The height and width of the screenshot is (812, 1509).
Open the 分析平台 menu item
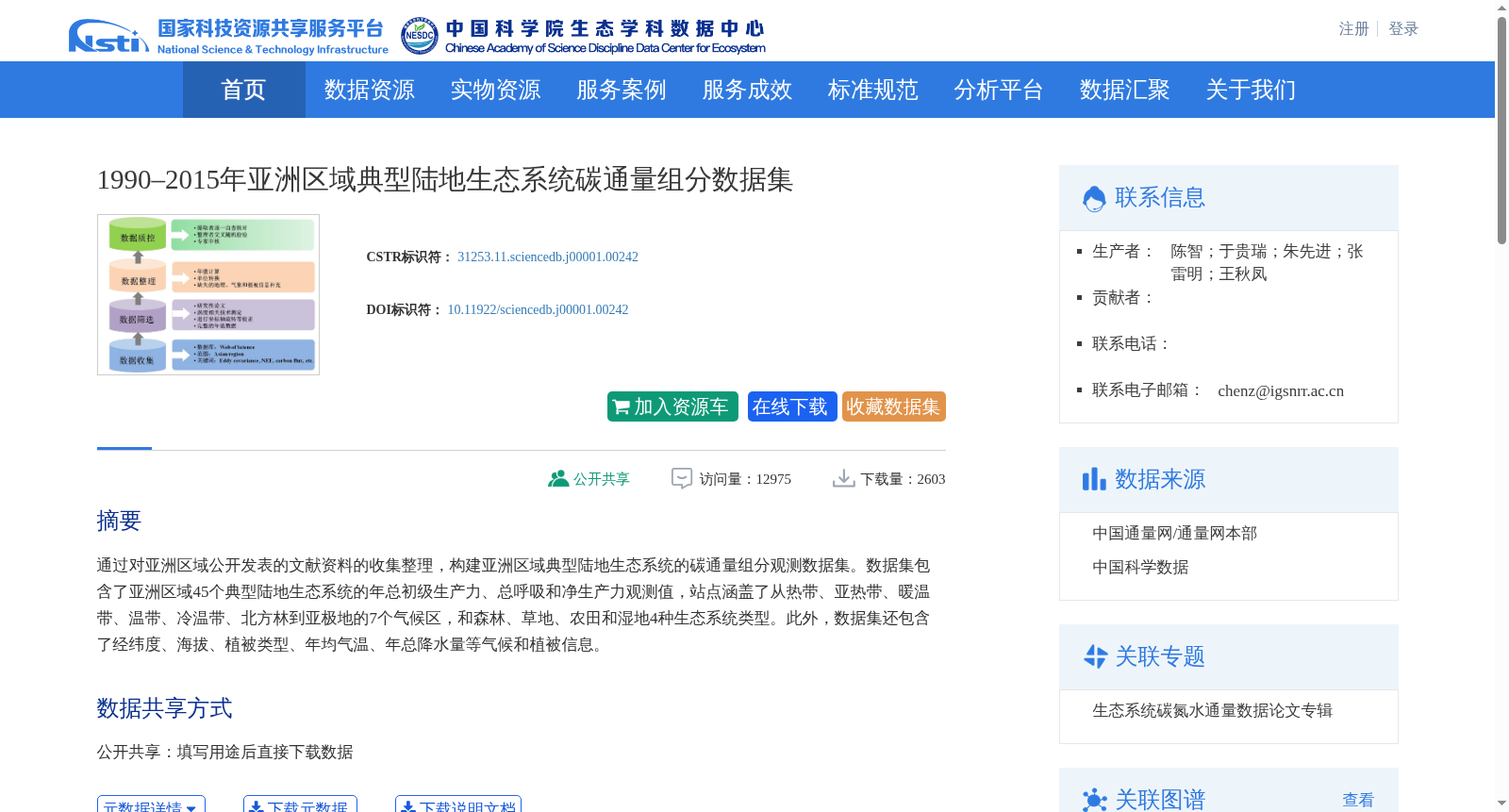point(999,90)
